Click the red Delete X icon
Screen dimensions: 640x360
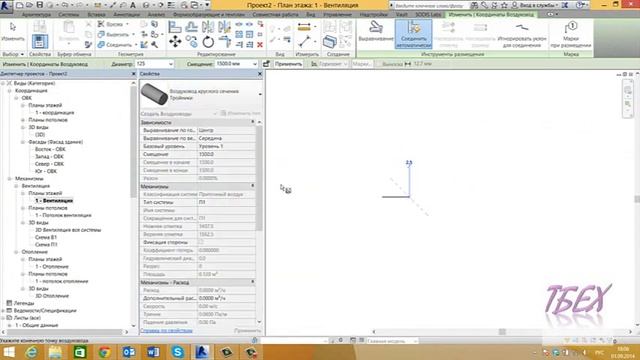pos(260,44)
